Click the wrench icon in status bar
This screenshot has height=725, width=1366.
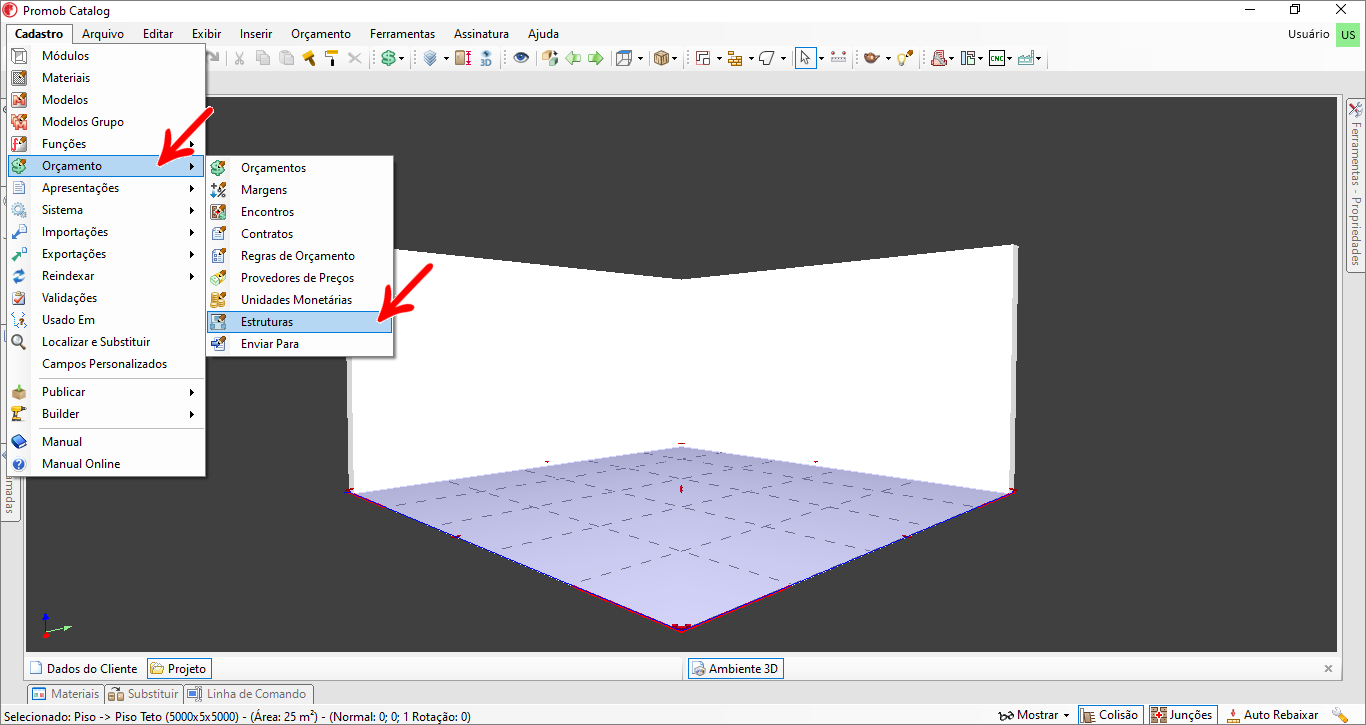(1340, 715)
